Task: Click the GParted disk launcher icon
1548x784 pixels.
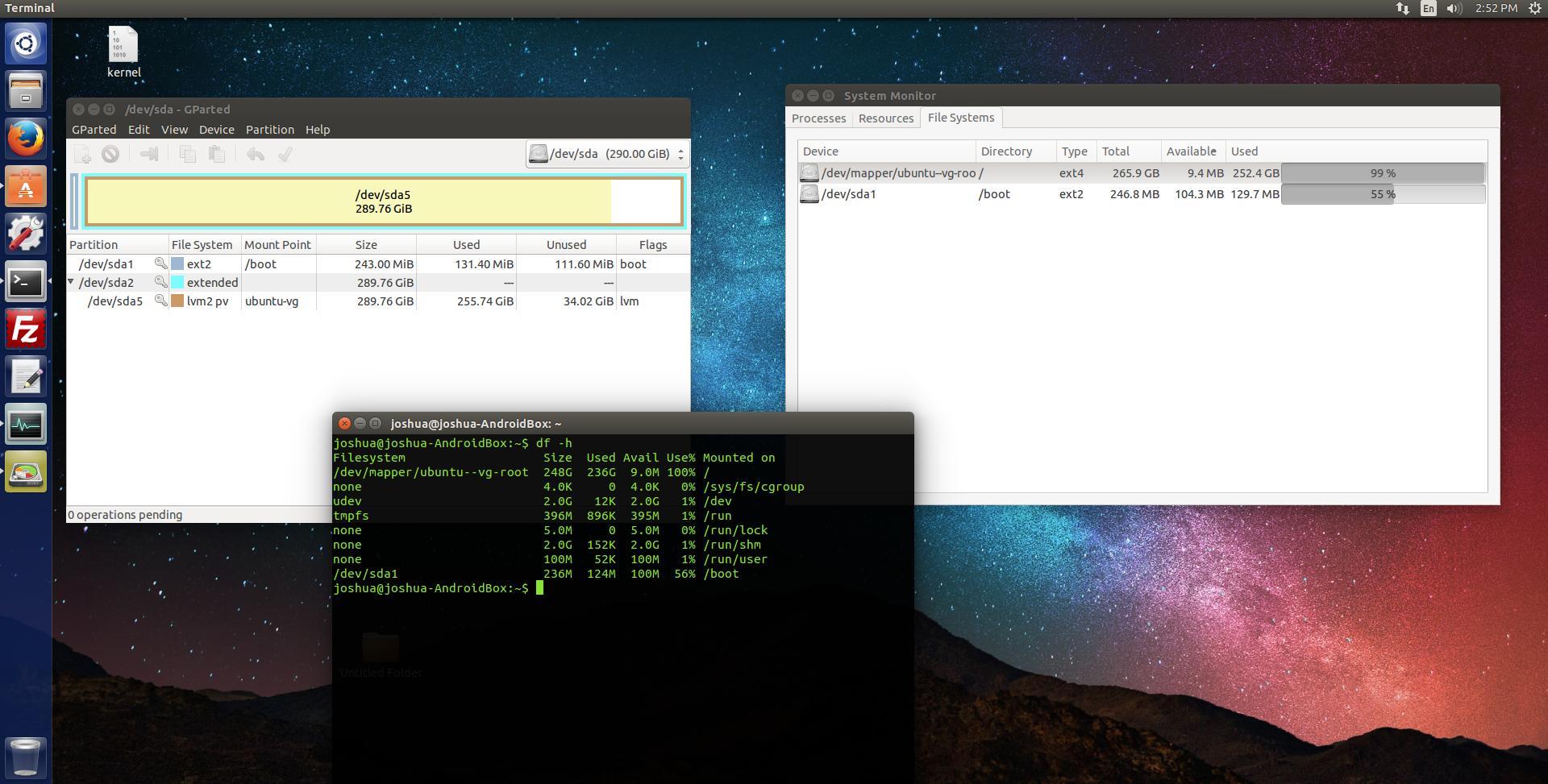Action: [26, 473]
